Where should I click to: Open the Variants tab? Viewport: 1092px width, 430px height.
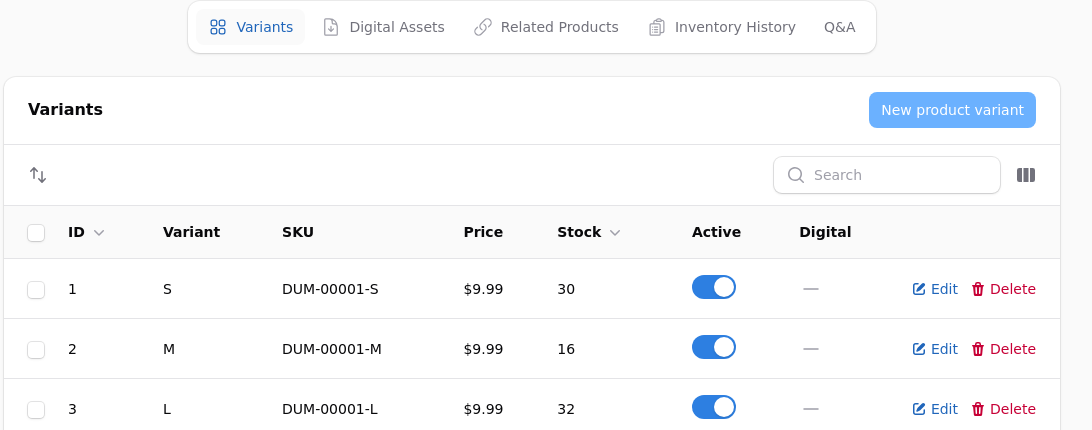pos(251,27)
